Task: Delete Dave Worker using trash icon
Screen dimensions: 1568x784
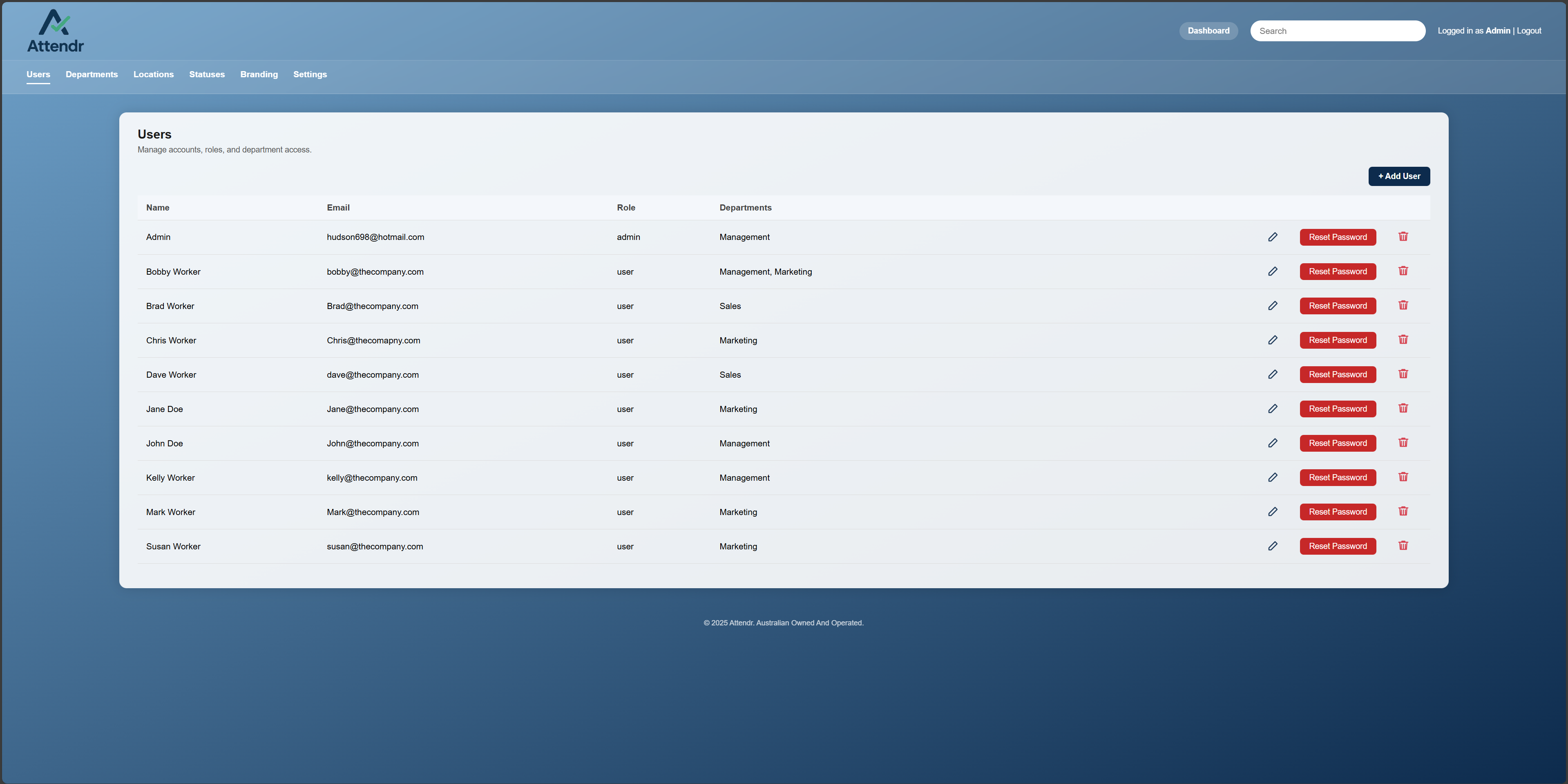Action: pos(1404,374)
